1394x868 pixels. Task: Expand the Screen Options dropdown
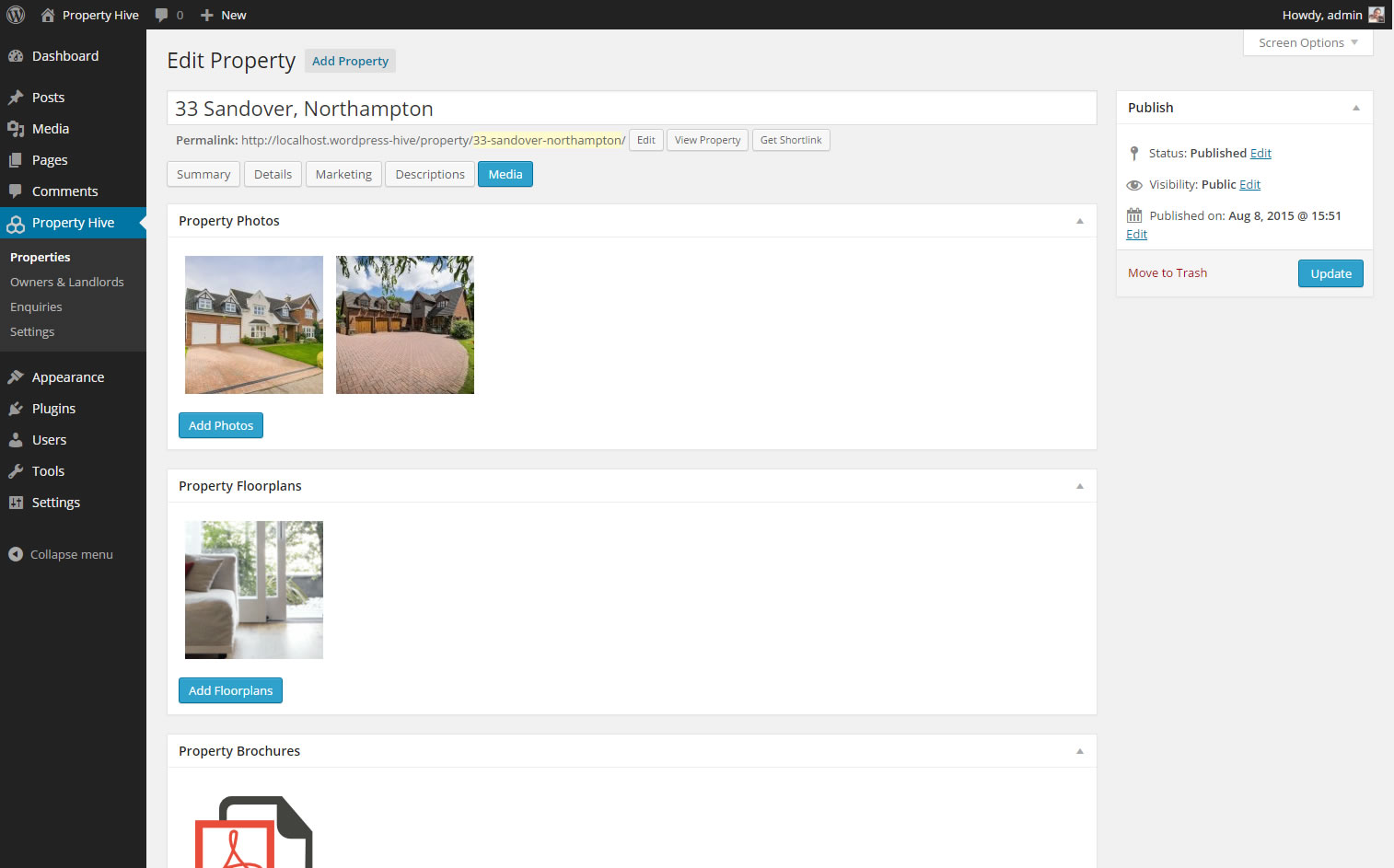[x=1307, y=43]
